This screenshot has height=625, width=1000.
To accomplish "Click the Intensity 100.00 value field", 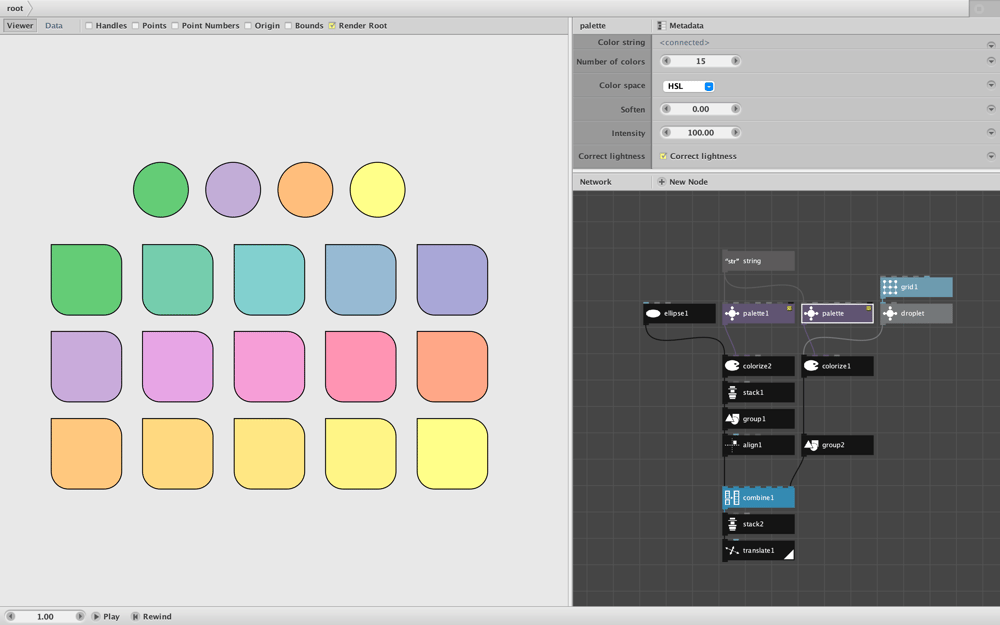I will 701,133.
